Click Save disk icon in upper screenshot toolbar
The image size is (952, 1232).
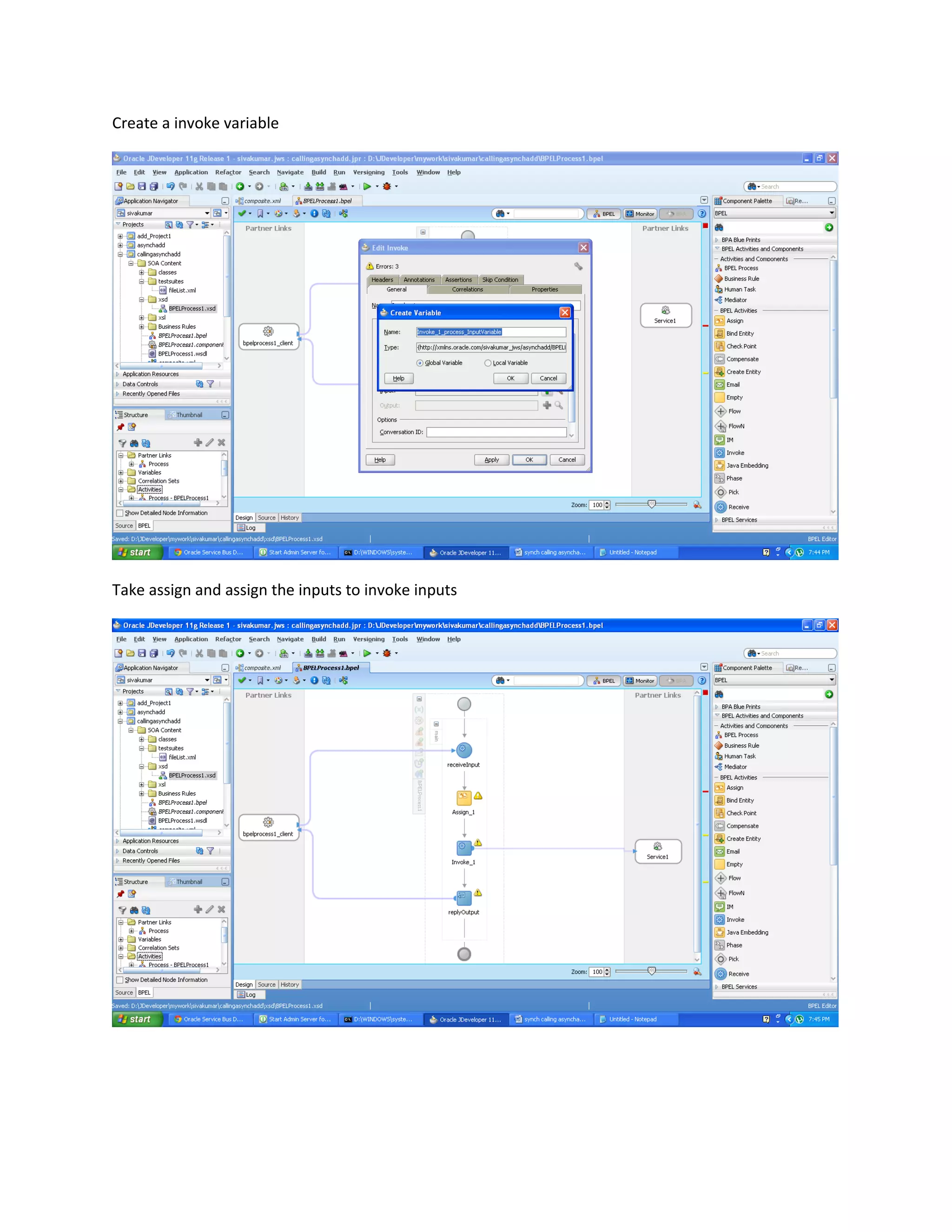click(142, 186)
